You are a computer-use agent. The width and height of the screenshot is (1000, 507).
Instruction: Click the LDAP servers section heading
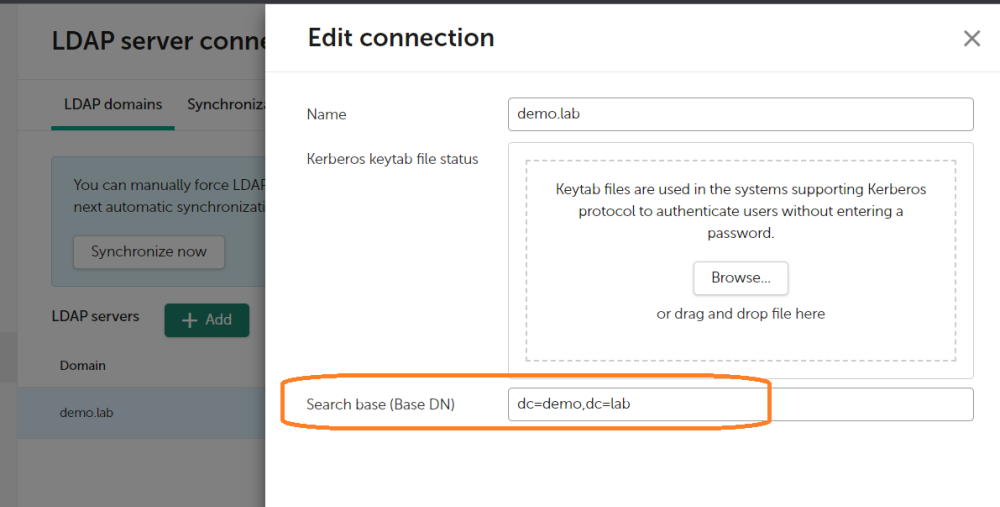[95, 316]
